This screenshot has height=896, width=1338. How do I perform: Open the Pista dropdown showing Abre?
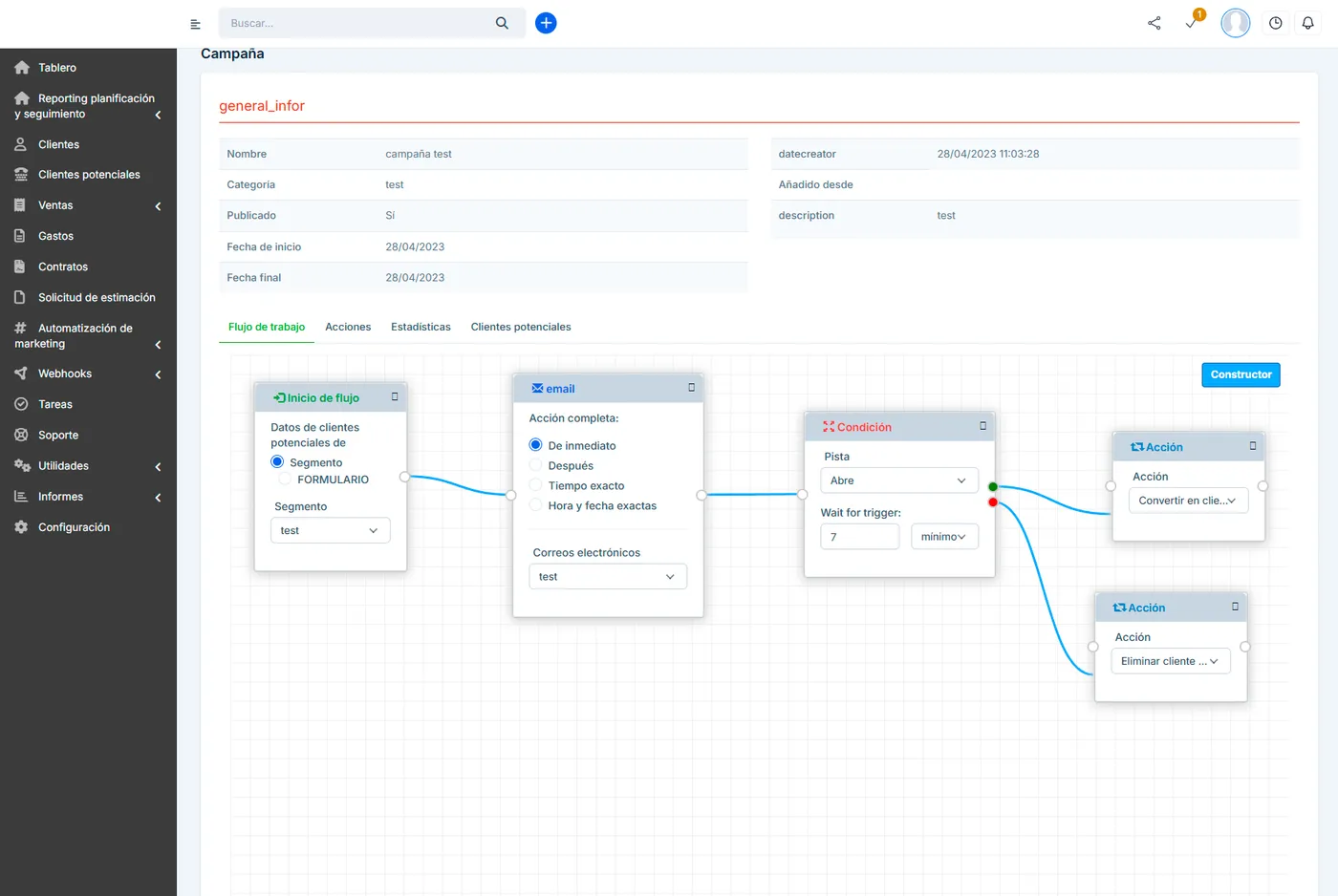click(x=899, y=480)
